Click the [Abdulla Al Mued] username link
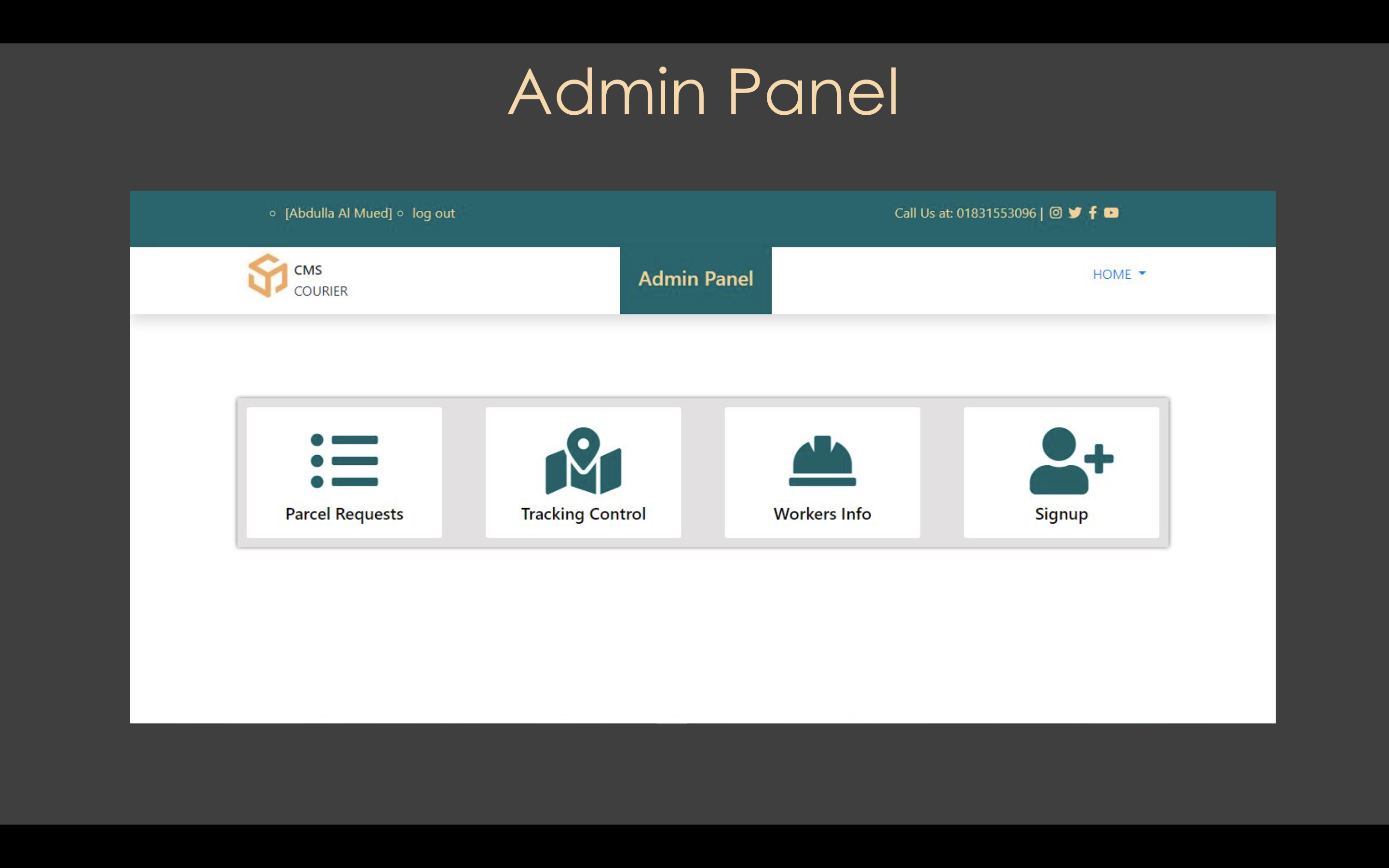This screenshot has height=868, width=1389. (x=338, y=214)
